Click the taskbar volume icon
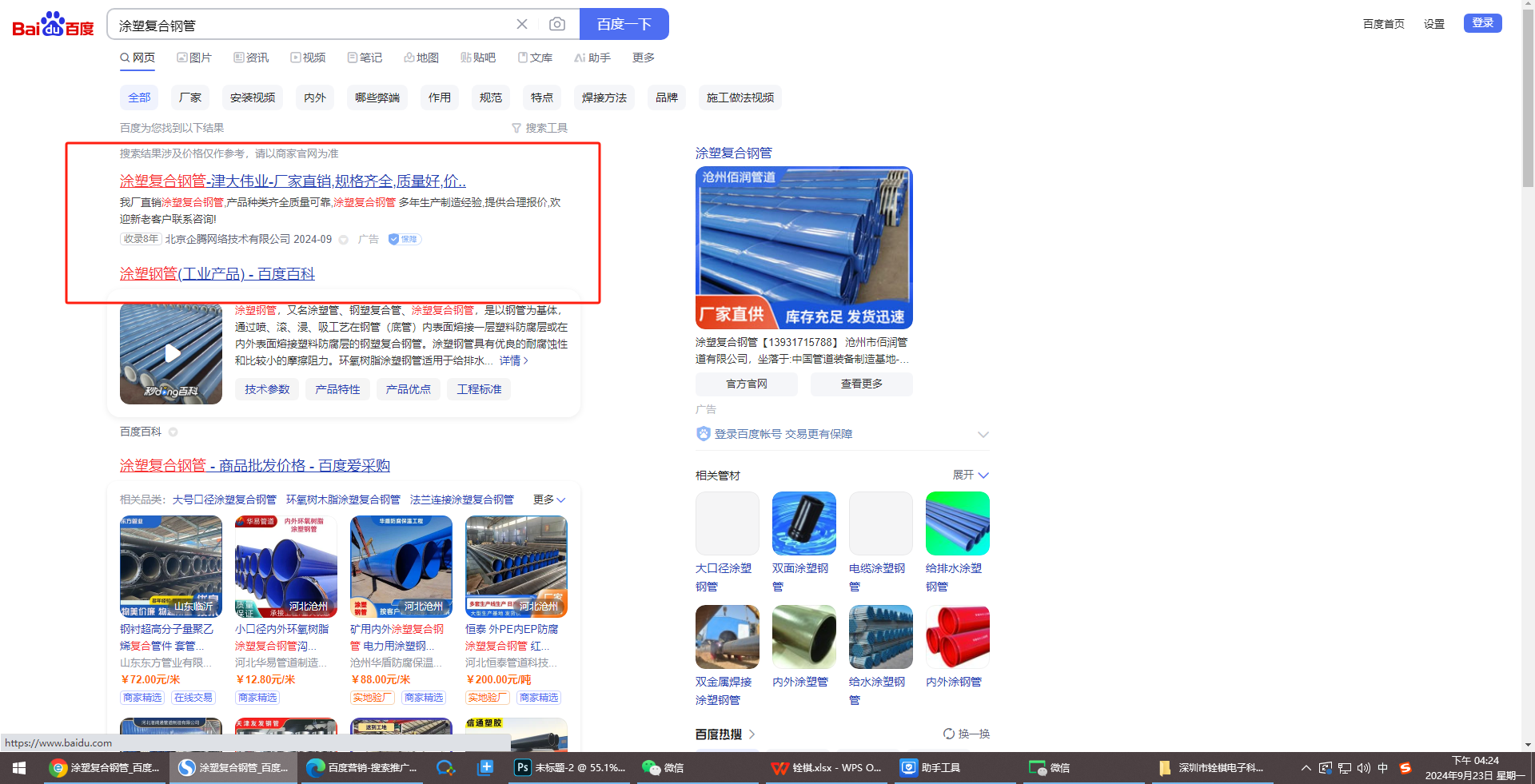The width and height of the screenshot is (1535, 784). [1363, 768]
